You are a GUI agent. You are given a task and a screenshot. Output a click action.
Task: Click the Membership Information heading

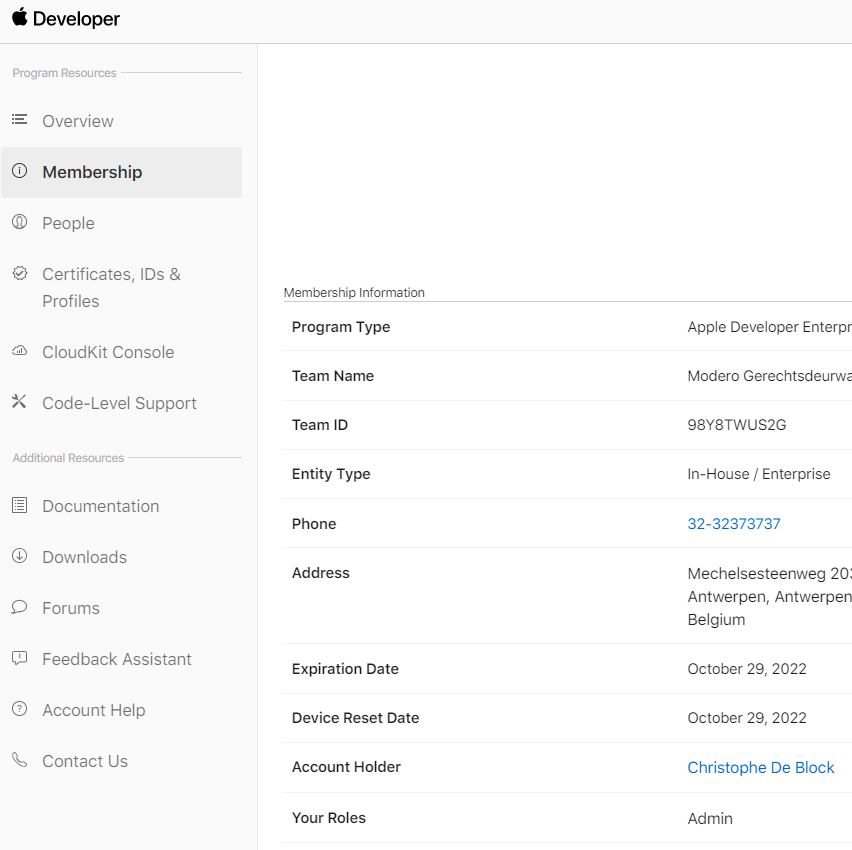354,293
